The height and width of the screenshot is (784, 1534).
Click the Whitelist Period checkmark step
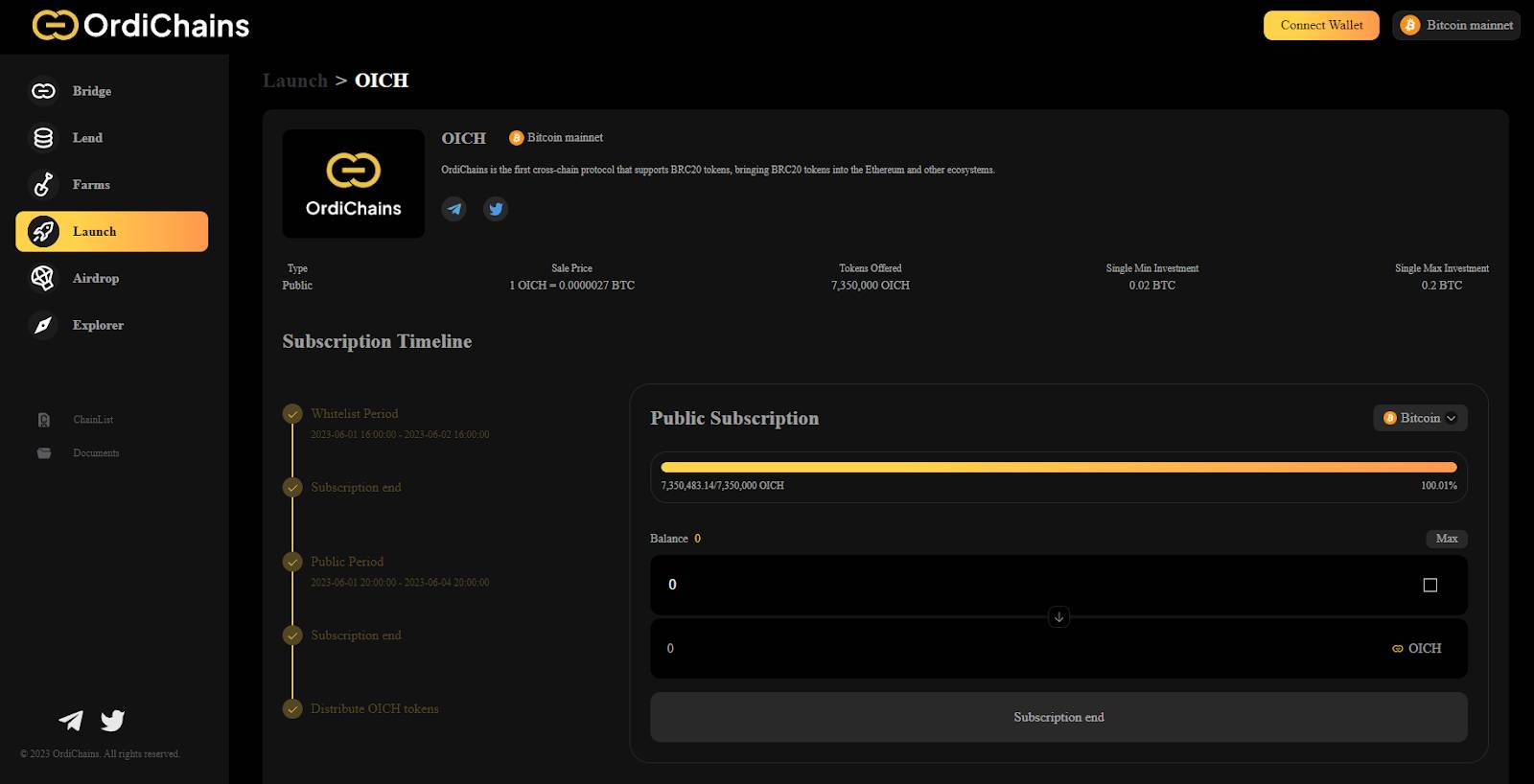pyautogui.click(x=292, y=414)
